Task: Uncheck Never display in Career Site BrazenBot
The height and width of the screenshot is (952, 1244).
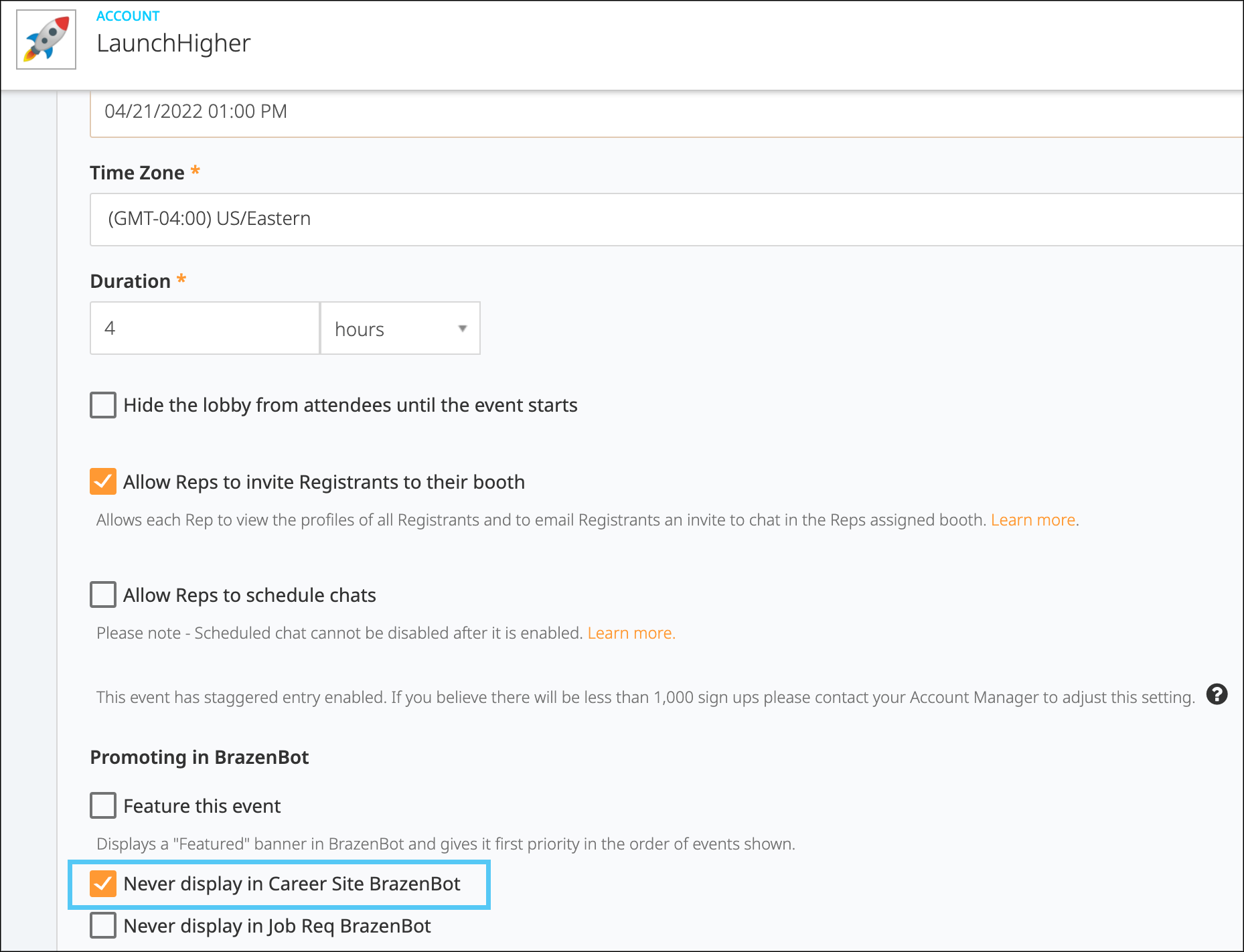Action: tap(103, 884)
